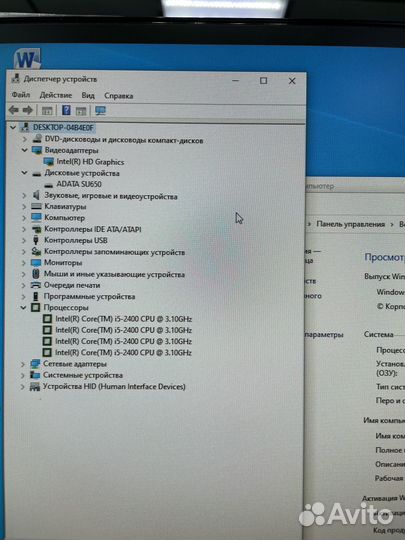Click the HID devices icon
Image resolution: width=405 pixels, height=540 pixels.
click(x=35, y=387)
